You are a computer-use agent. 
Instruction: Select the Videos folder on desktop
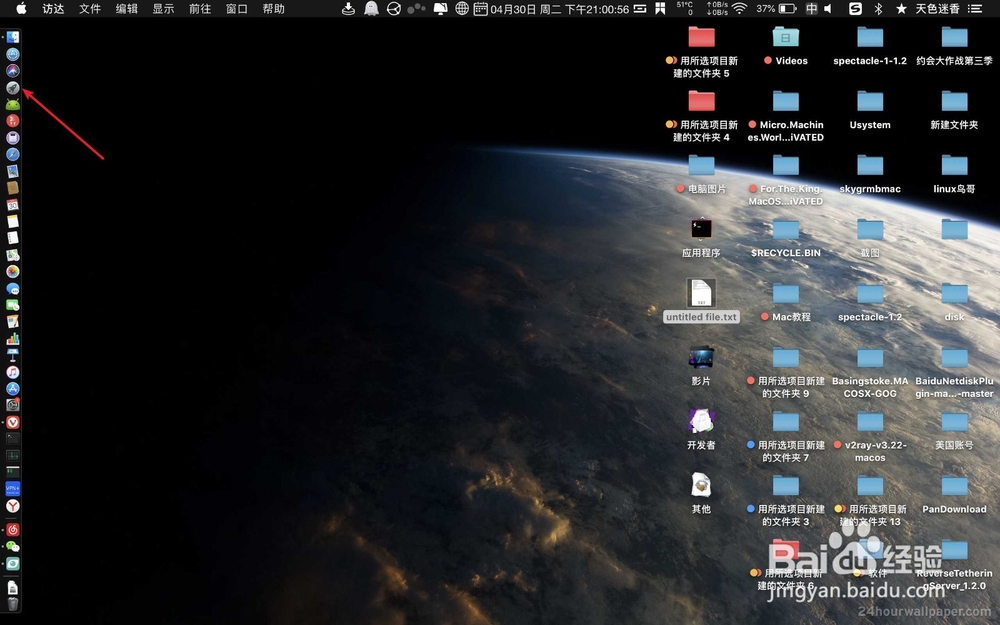786,46
